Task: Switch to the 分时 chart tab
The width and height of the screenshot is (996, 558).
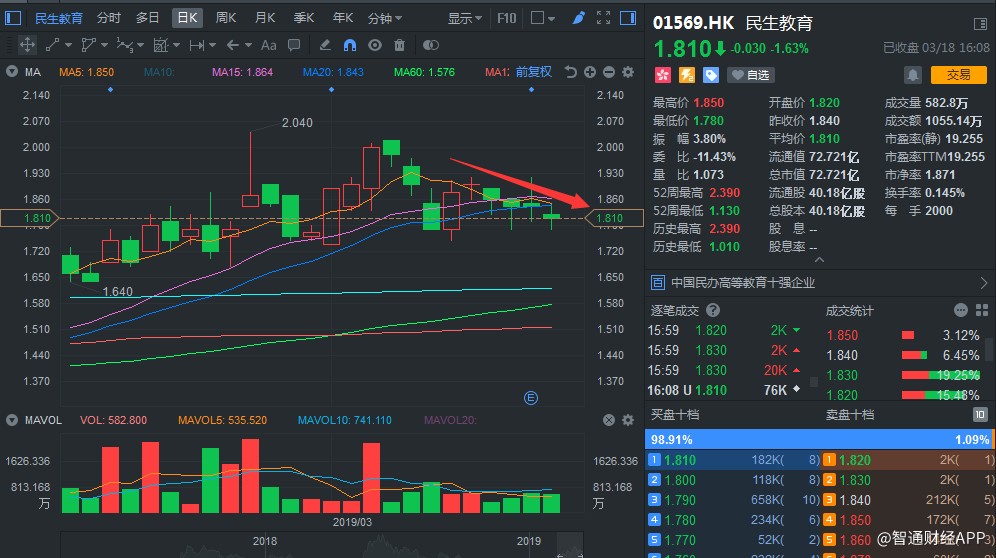Action: coord(109,18)
